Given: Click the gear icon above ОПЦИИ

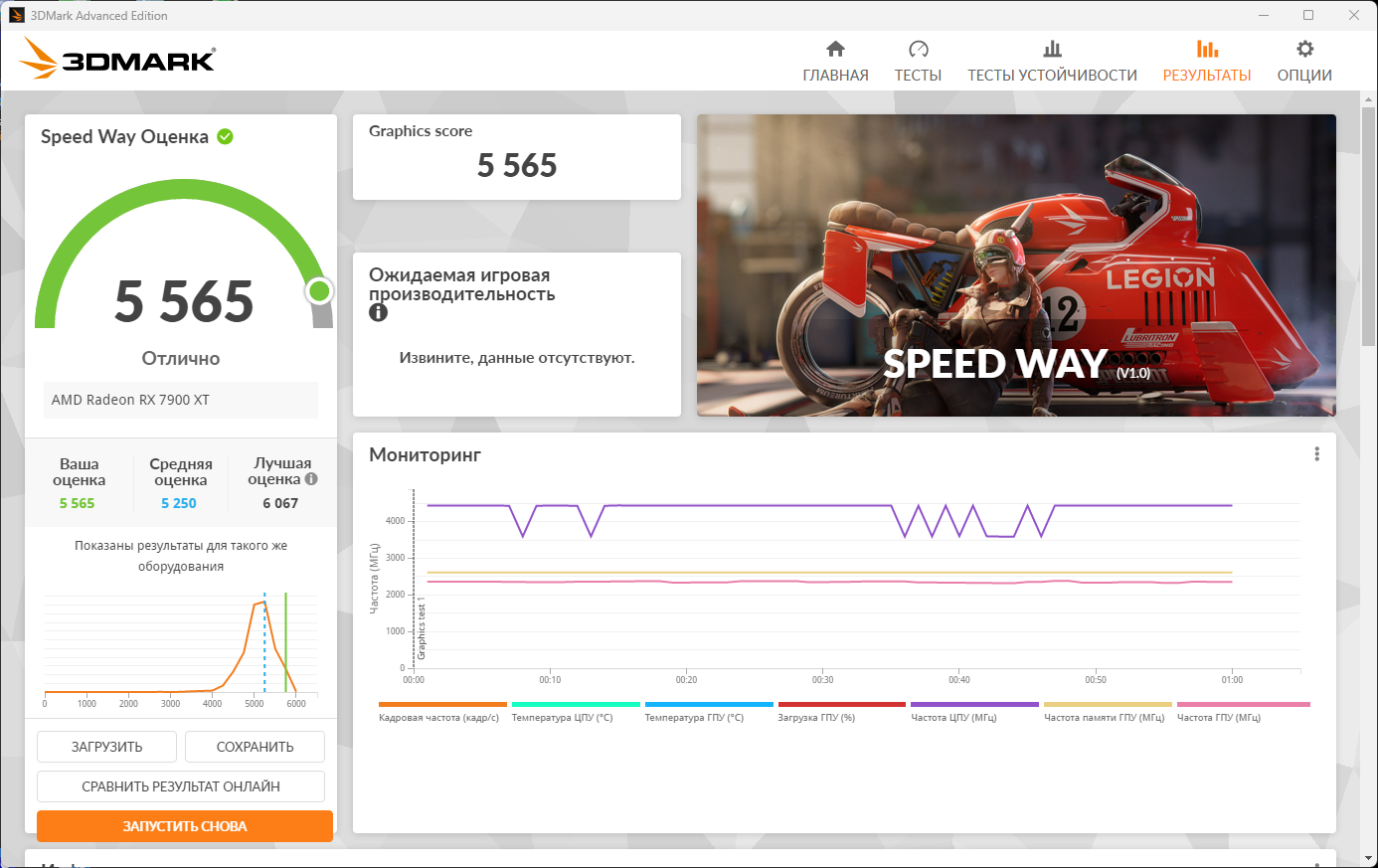Looking at the screenshot, I should pos(1304,49).
